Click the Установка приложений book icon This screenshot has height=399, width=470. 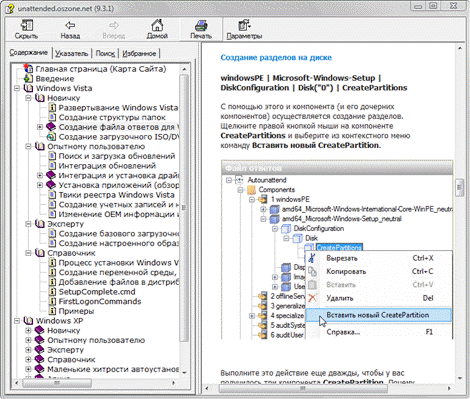pyautogui.click(x=51, y=185)
